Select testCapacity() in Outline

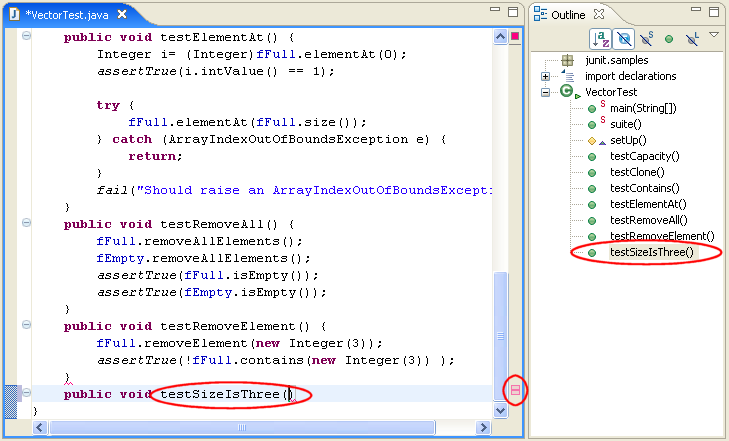click(644, 156)
